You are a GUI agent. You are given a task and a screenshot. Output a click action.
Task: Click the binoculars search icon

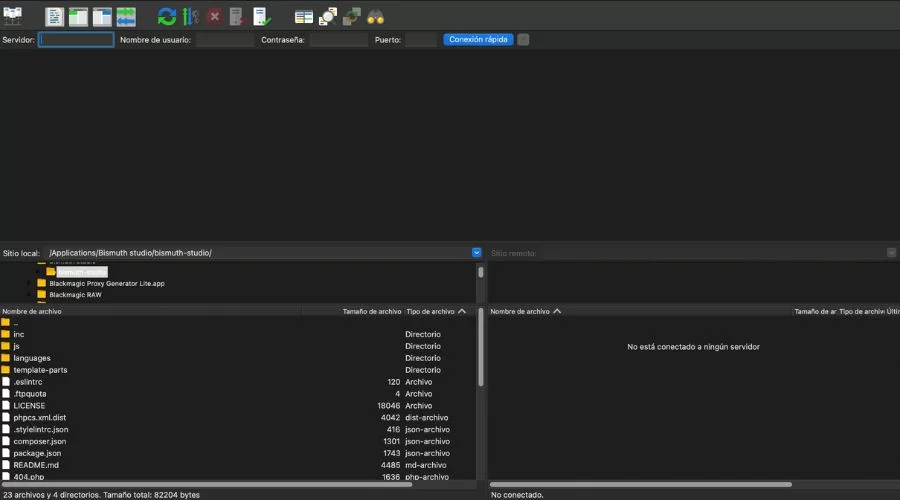[376, 16]
